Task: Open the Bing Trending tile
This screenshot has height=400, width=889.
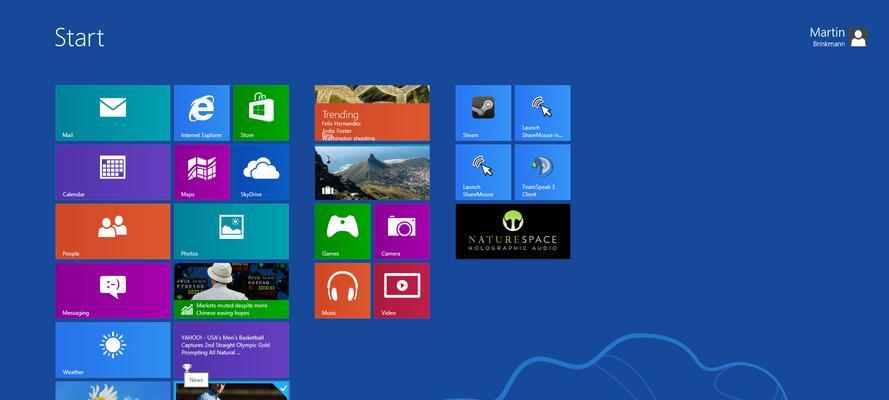Action: pos(372,113)
